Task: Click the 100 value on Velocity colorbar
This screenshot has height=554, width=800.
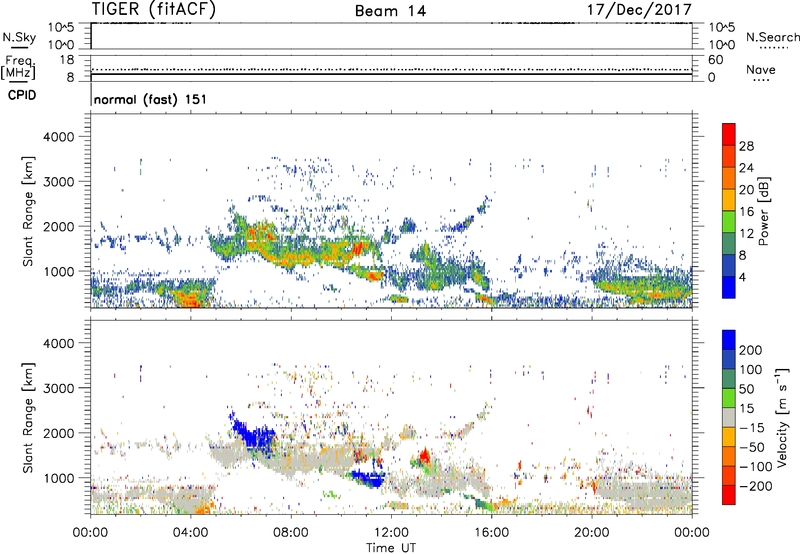Action: click(751, 370)
